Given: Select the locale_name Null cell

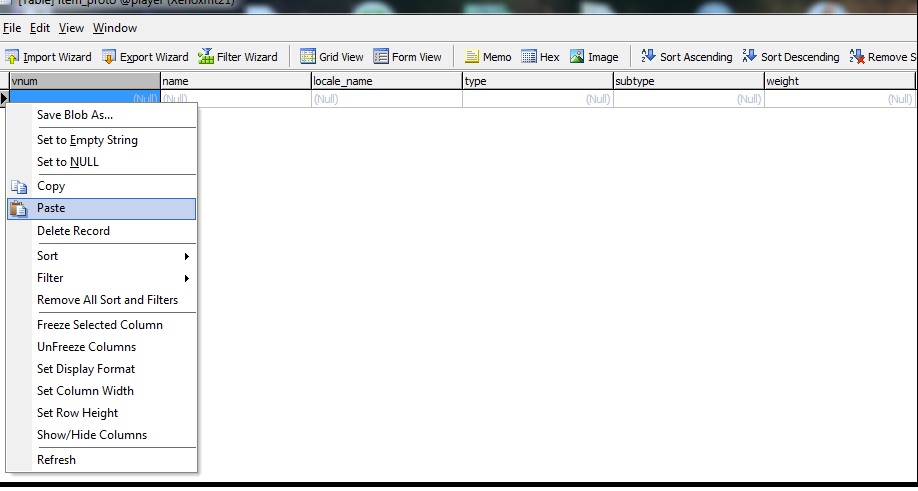Looking at the screenshot, I should pos(387,99).
